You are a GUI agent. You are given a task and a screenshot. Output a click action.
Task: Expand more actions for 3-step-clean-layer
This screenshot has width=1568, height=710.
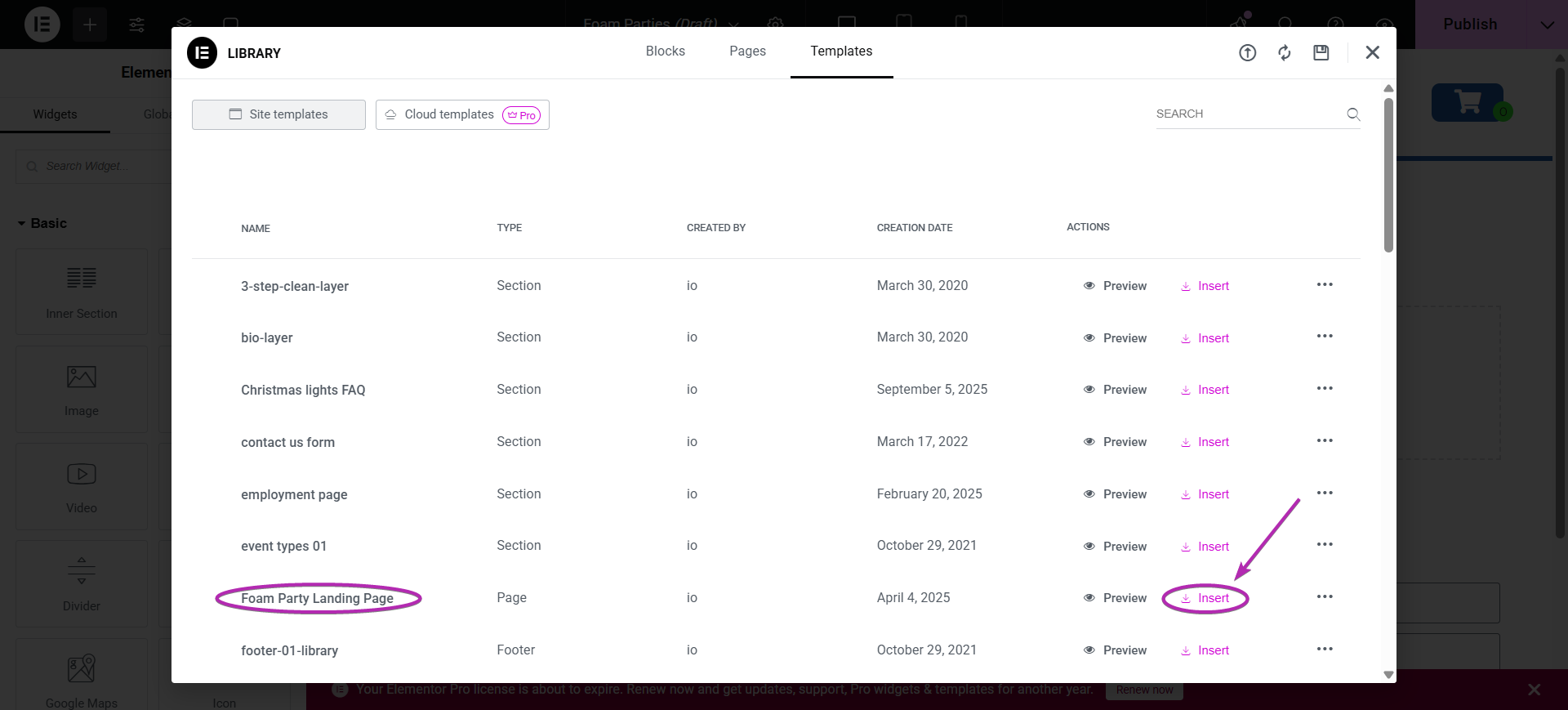tap(1324, 285)
